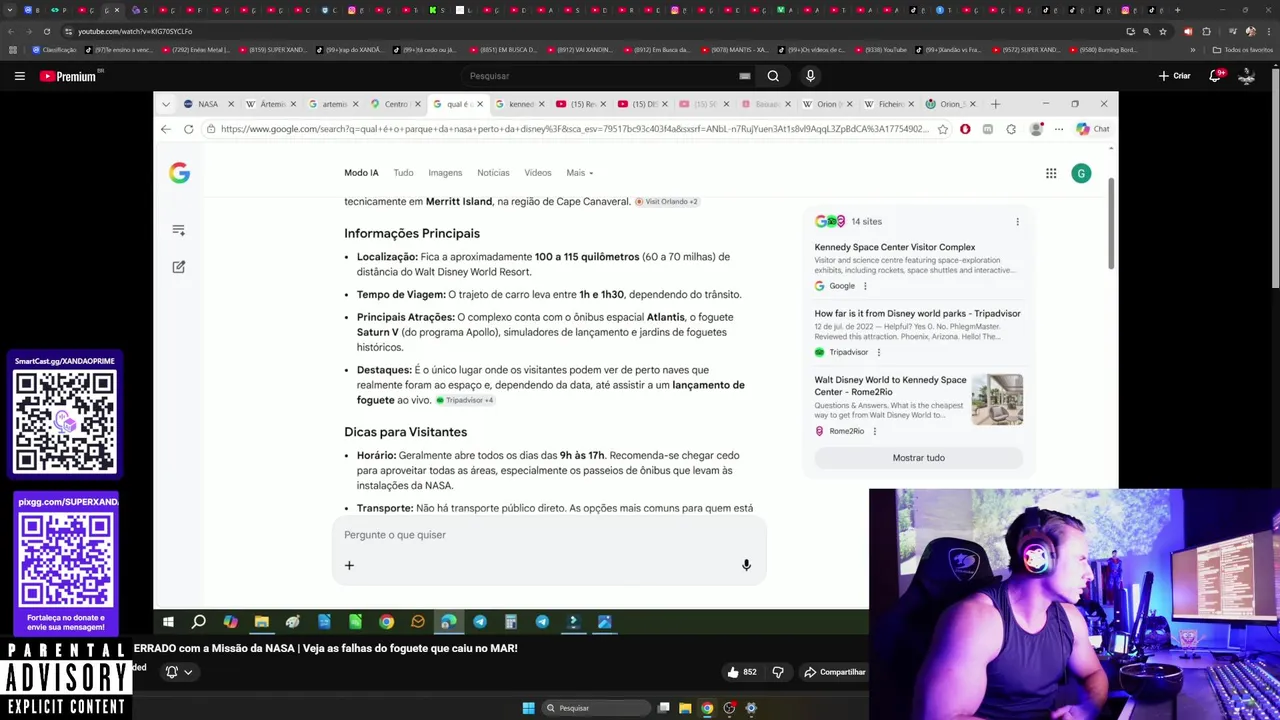Open File Explorer on recorded taskbar
Screen dimensions: 1280x720
[x=261, y=622]
